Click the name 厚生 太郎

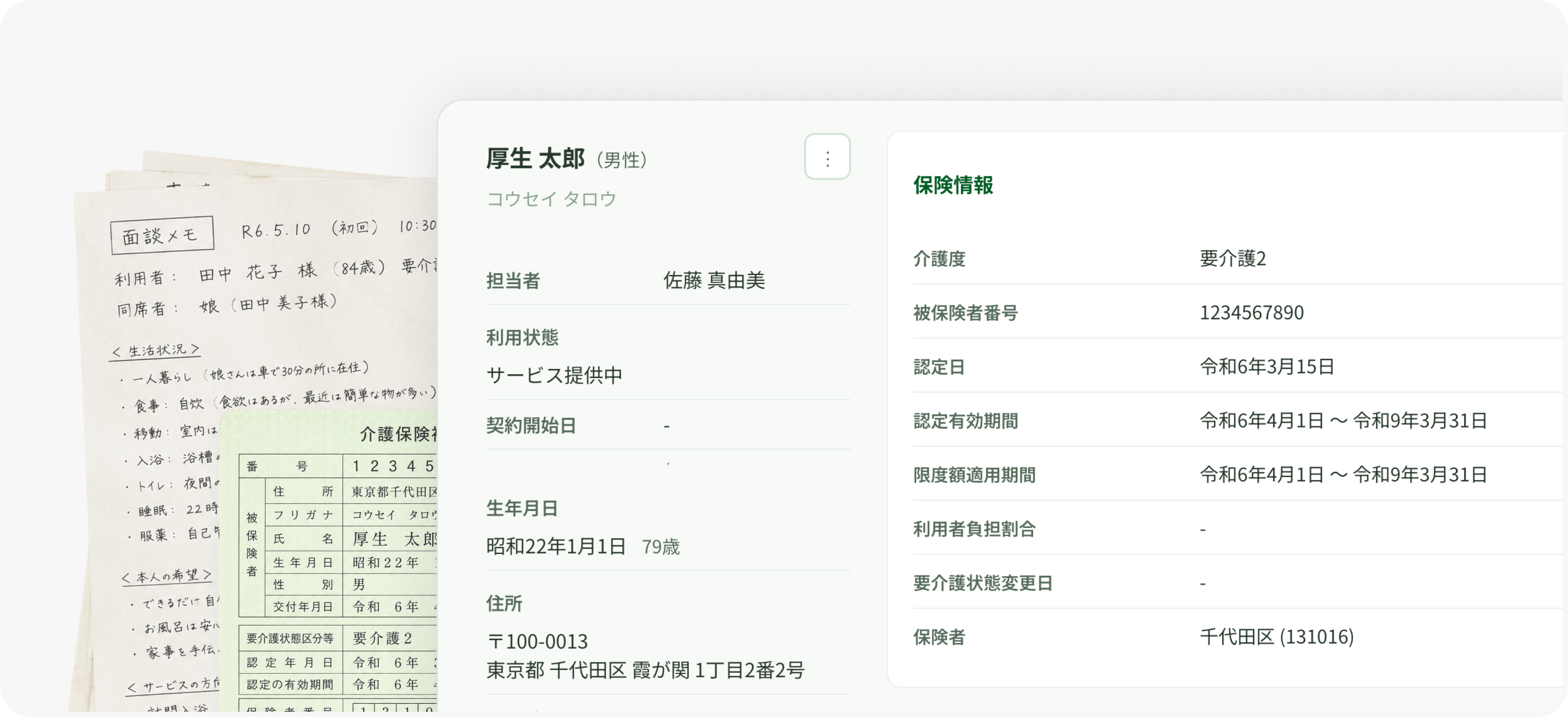(x=536, y=159)
